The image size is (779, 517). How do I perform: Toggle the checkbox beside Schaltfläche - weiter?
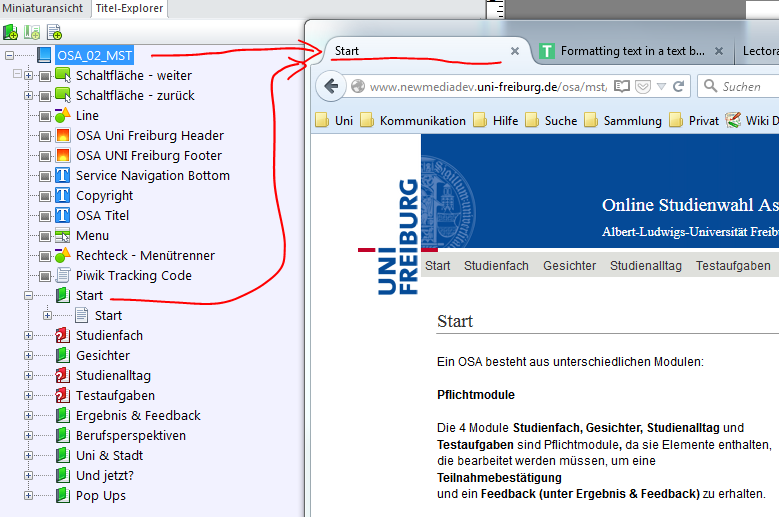tap(45, 76)
